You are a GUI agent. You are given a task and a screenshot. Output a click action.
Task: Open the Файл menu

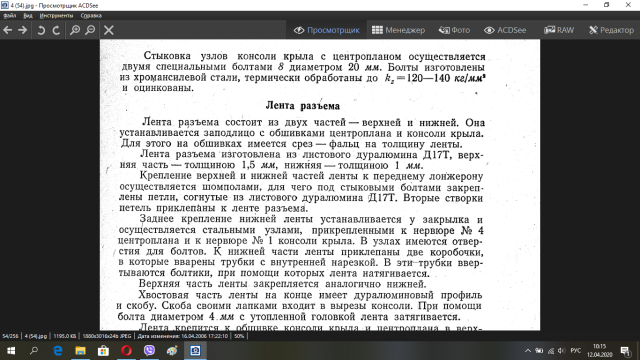(10, 16)
